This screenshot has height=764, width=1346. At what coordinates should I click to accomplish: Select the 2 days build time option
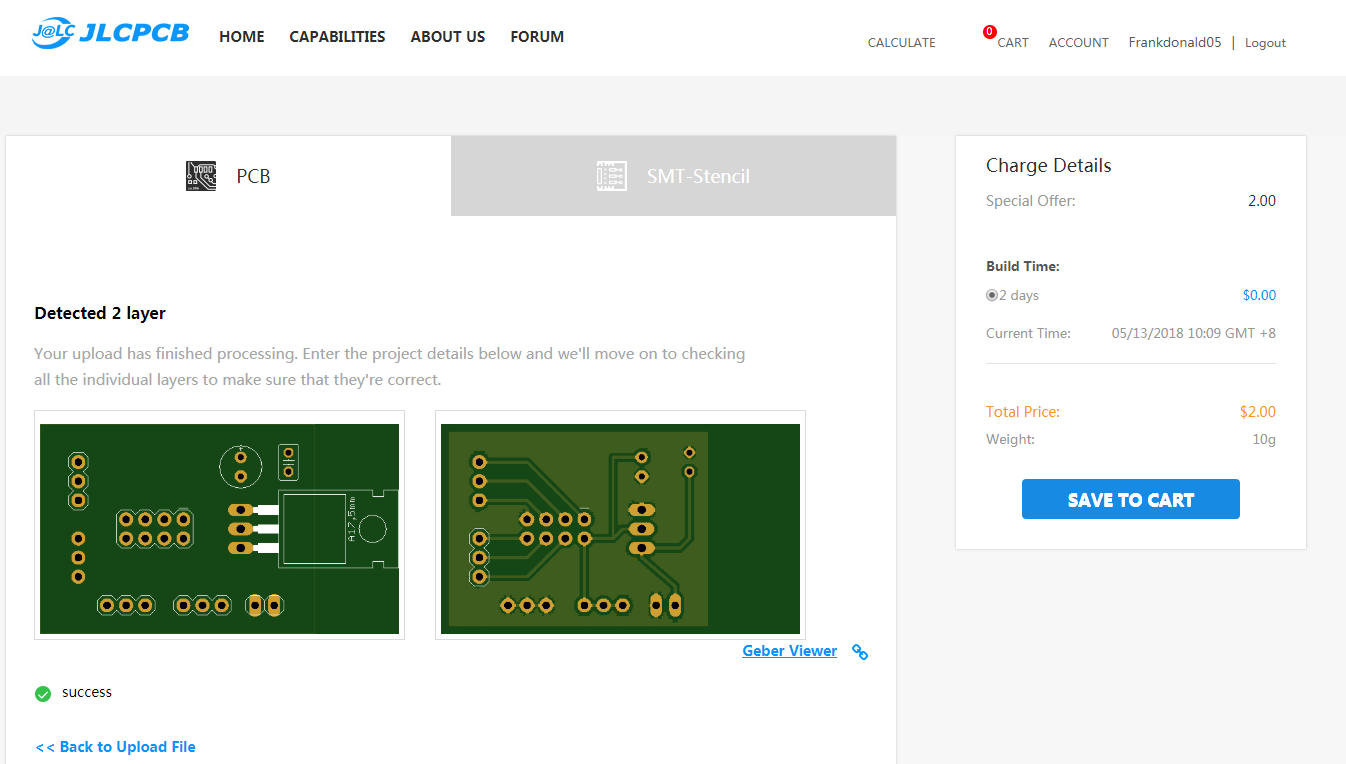(992, 295)
